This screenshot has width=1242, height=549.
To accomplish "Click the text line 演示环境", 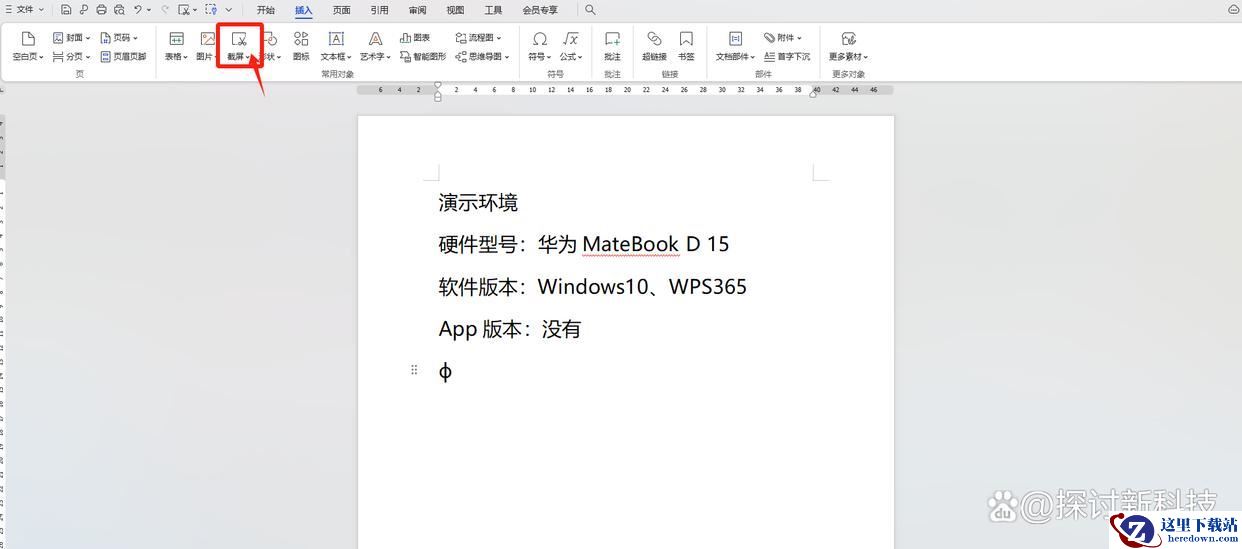I will pos(478,202).
